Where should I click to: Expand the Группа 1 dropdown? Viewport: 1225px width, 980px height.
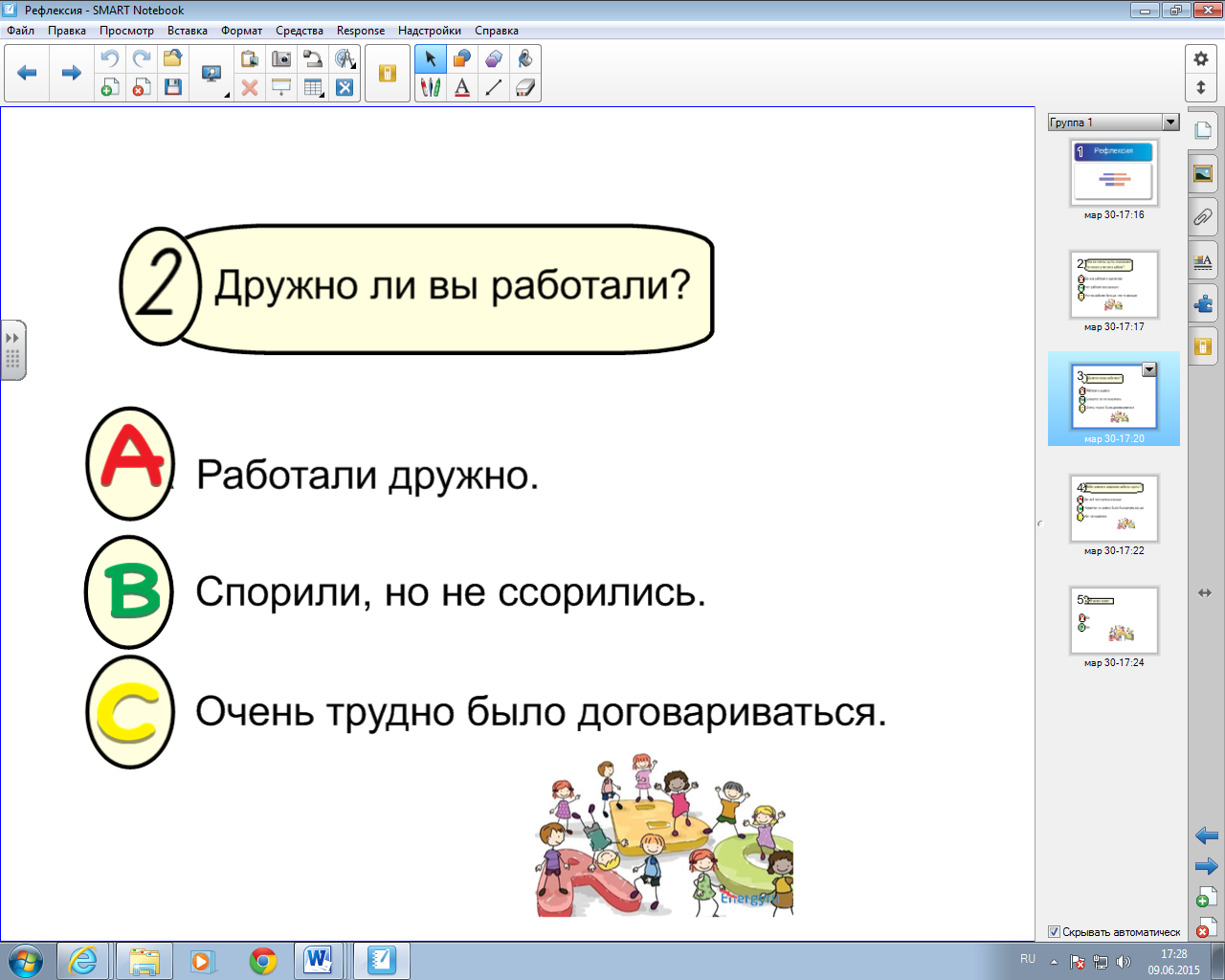[1170, 122]
